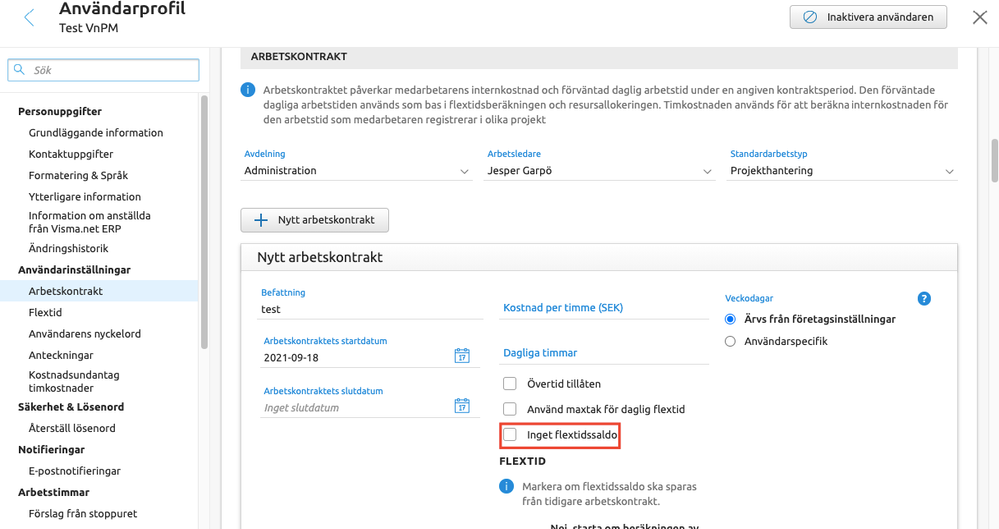Check Använd maxtak för daglig flextid

coord(510,409)
